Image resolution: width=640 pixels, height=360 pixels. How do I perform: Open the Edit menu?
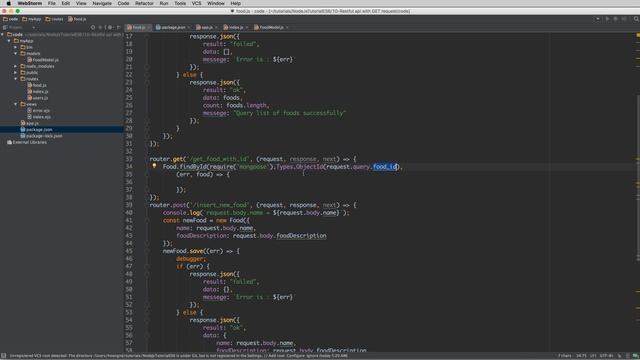pyautogui.click(x=66, y=3)
